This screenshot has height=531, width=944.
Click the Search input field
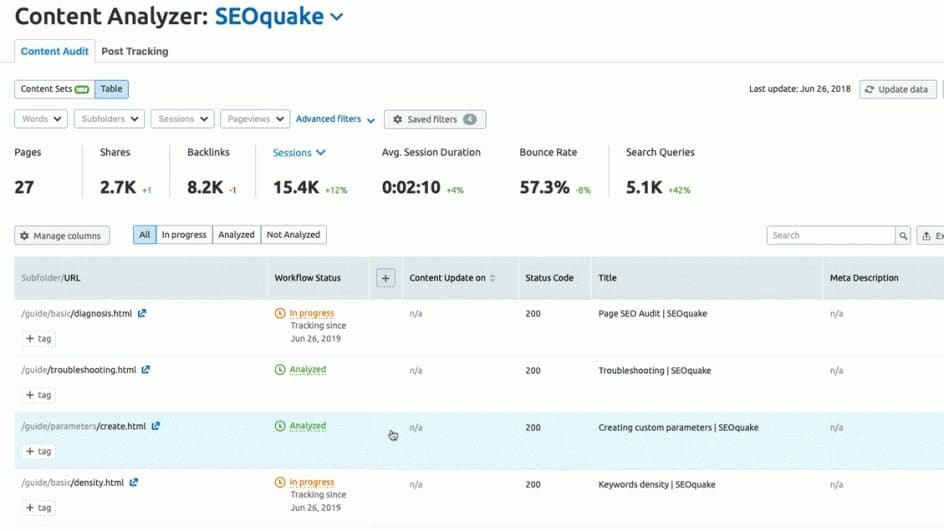pos(831,235)
